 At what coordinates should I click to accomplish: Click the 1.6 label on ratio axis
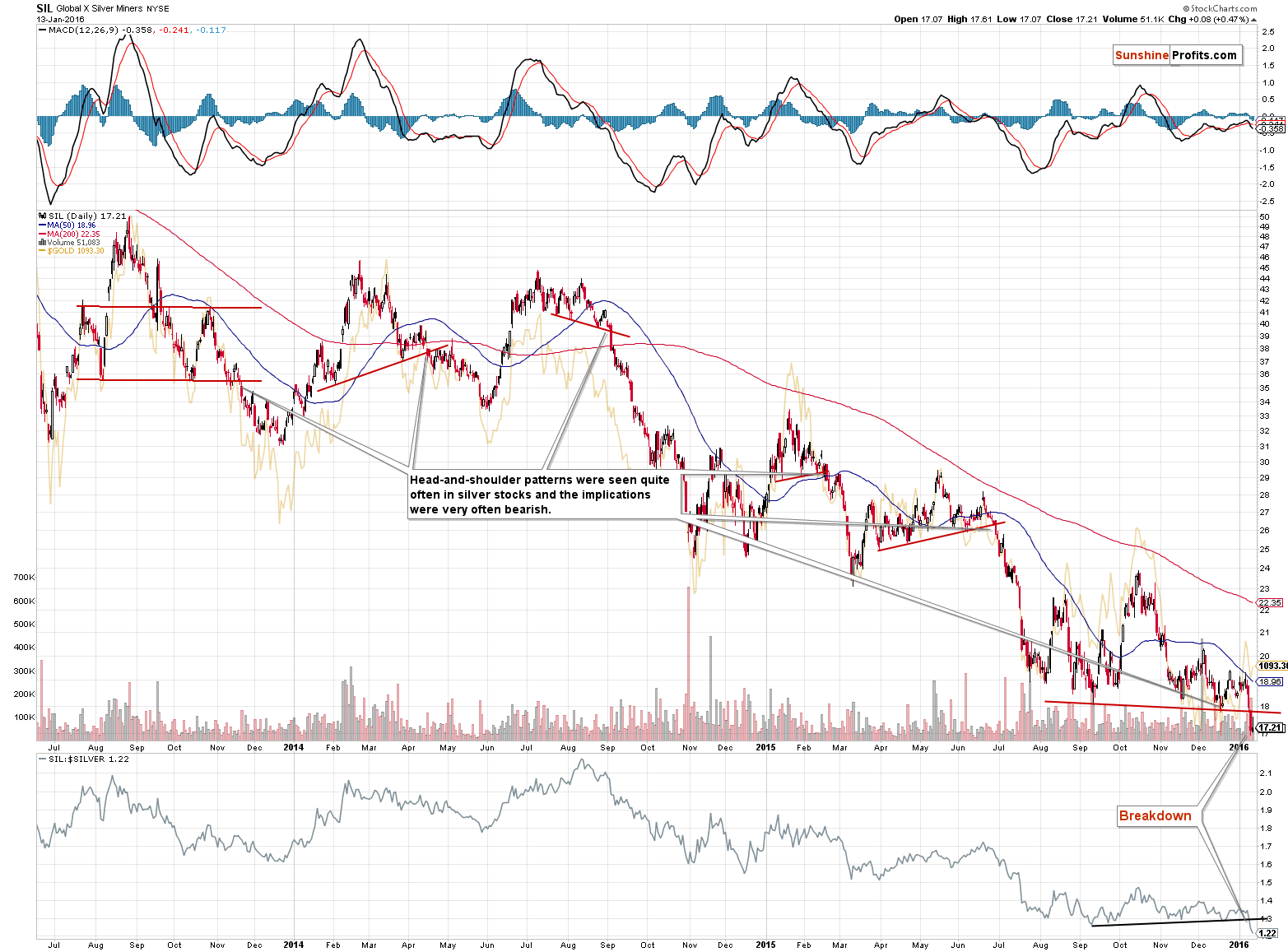pyautogui.click(x=1265, y=864)
